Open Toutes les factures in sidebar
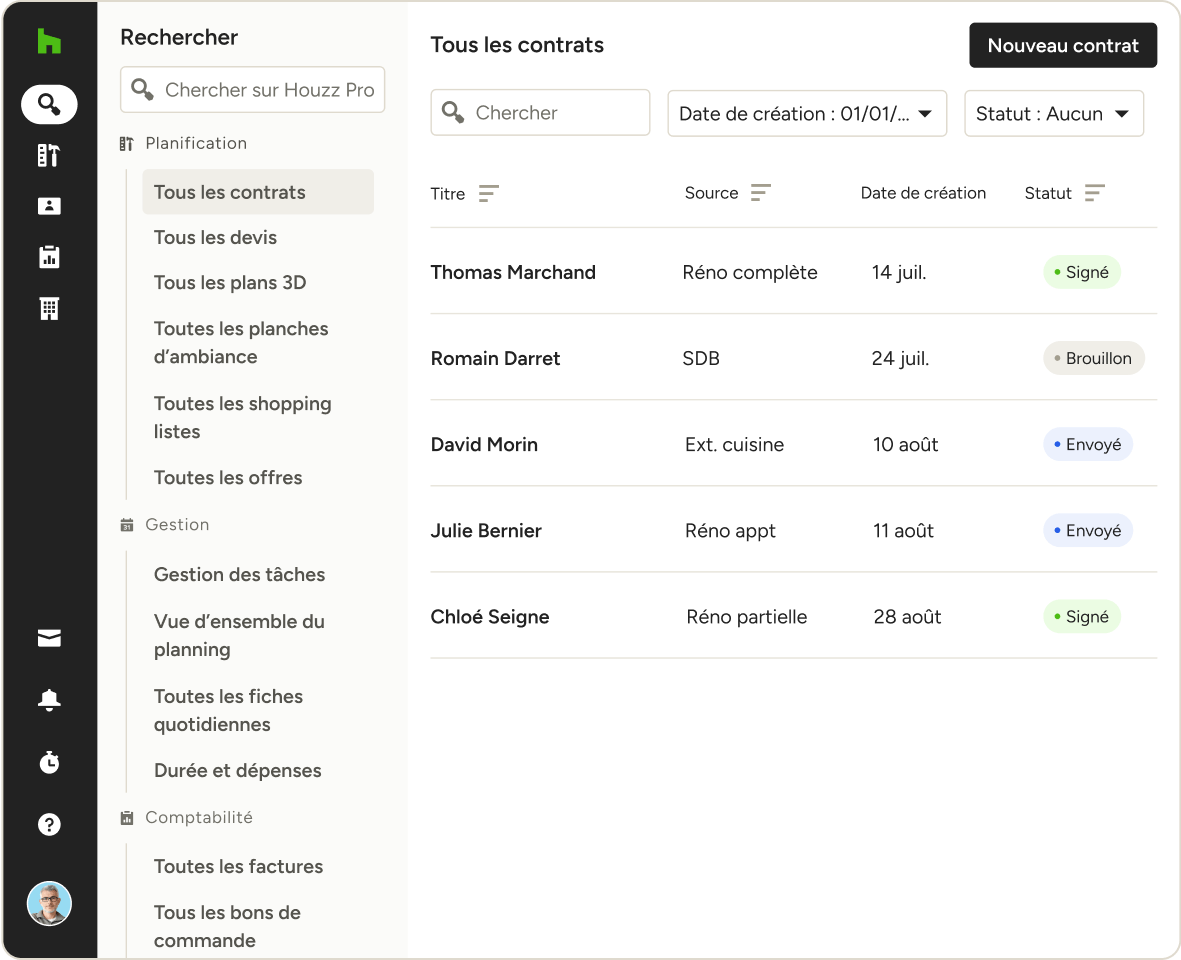Viewport: 1181px width, 960px height. point(238,867)
